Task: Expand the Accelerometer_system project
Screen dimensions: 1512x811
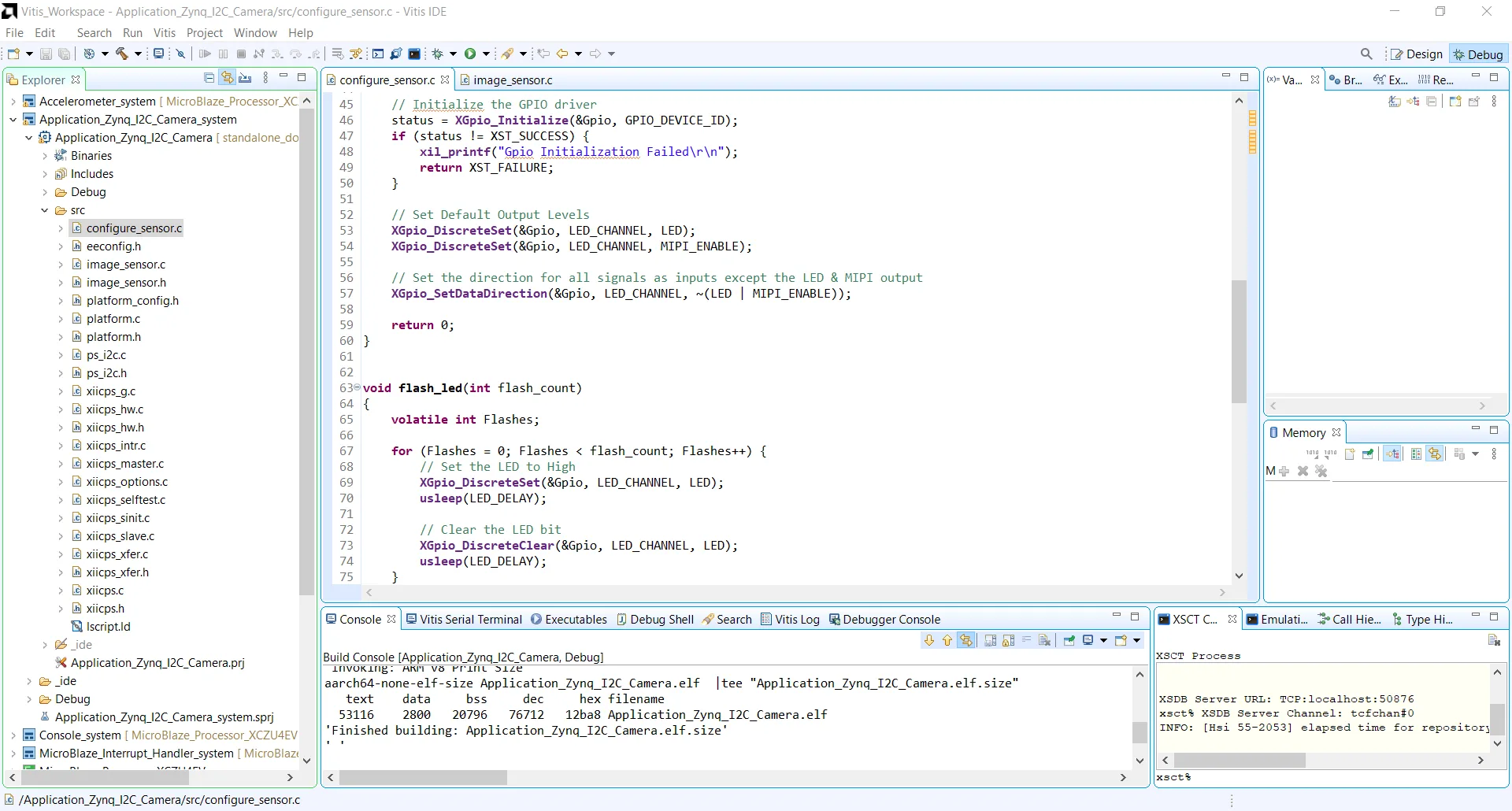Action: click(13, 102)
